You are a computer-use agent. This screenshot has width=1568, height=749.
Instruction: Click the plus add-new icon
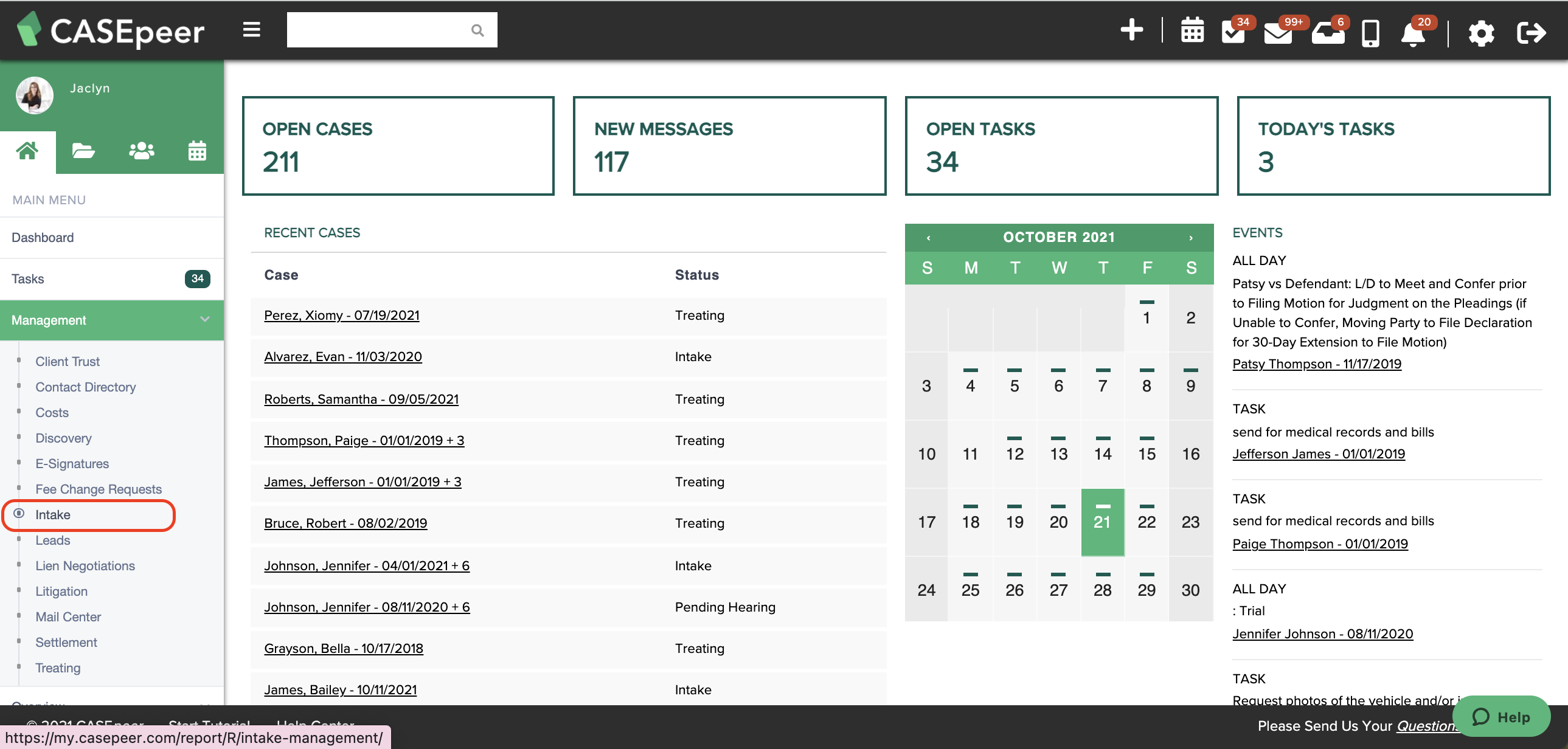(x=1131, y=30)
